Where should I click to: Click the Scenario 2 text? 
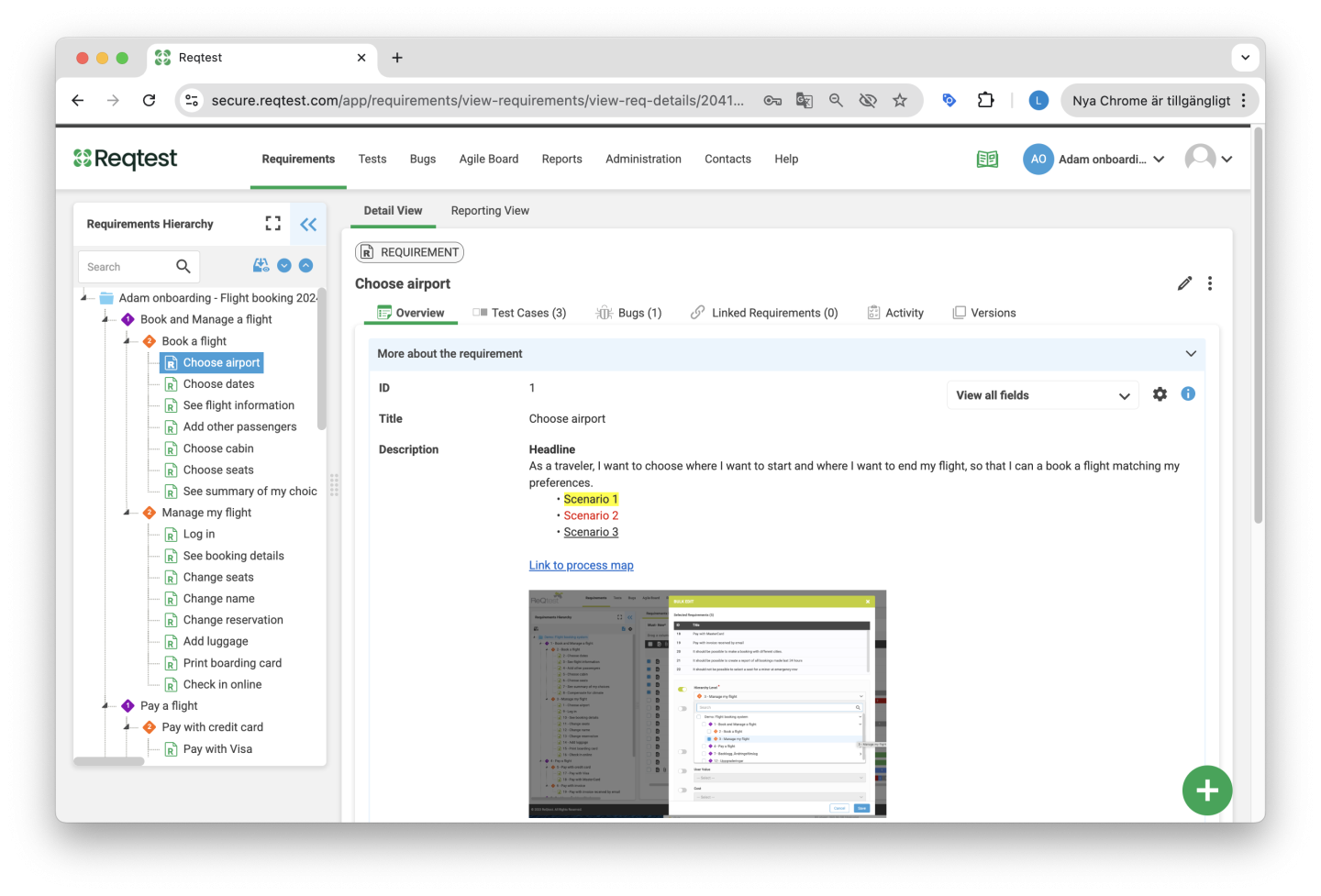pyautogui.click(x=591, y=515)
